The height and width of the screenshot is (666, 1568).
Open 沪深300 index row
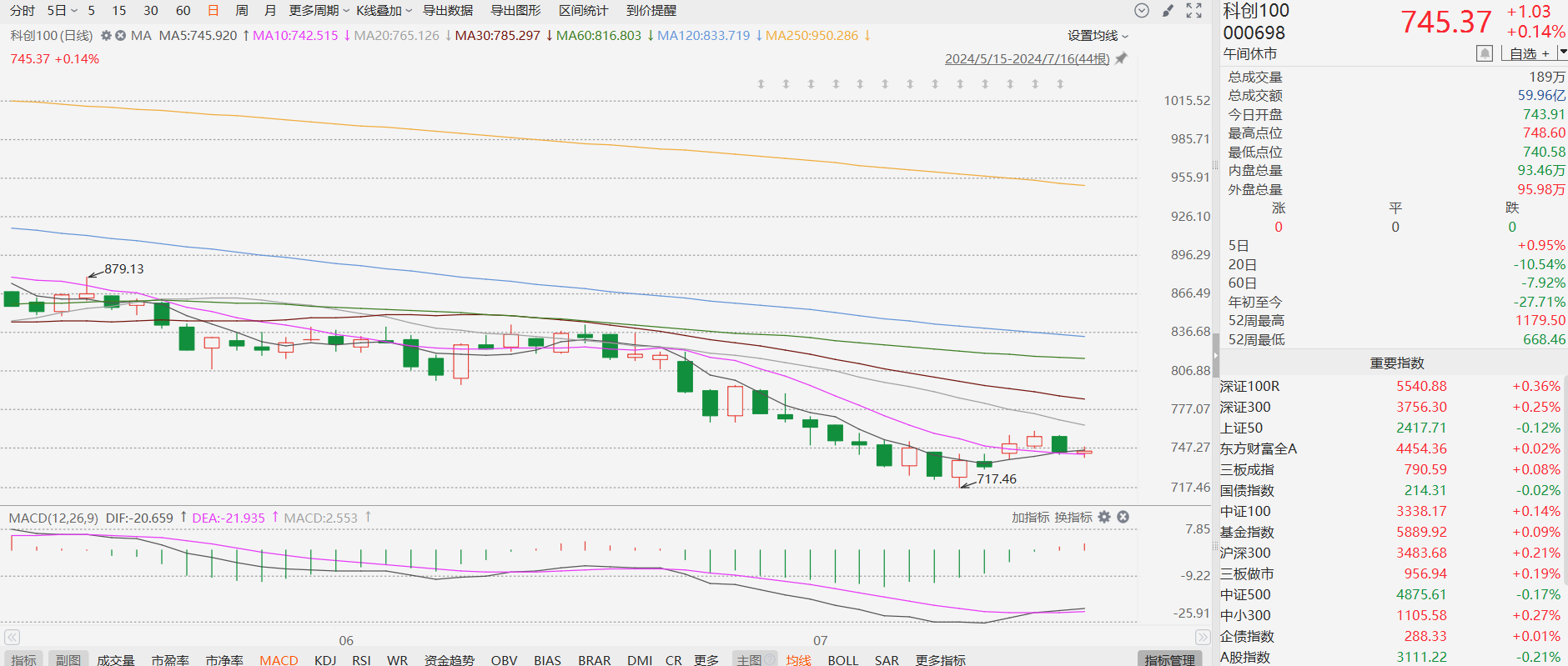coord(1390,553)
